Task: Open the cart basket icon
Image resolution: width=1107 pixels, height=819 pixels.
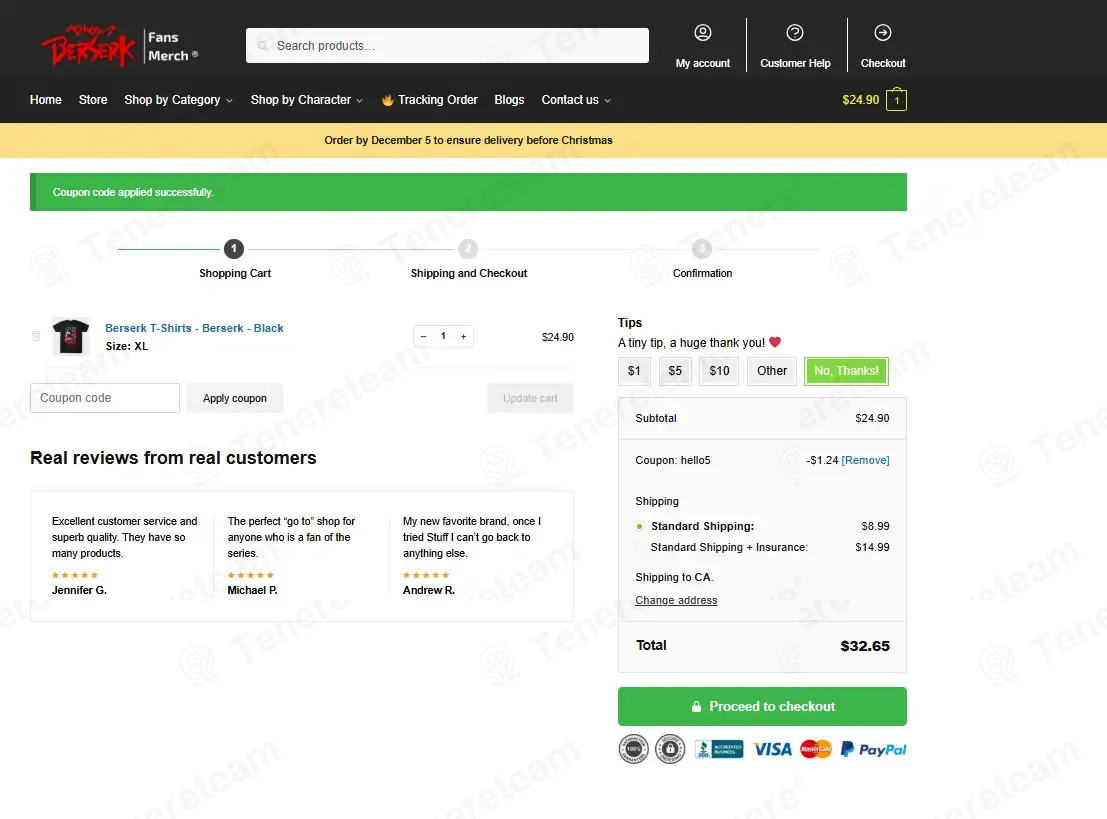Action: click(897, 100)
